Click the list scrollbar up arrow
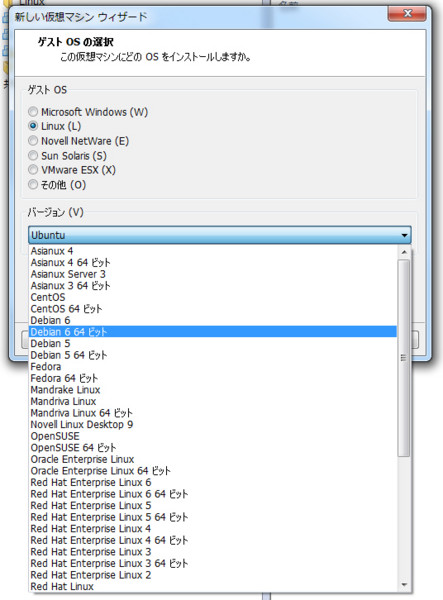Screen dimensions: 443x600 pyautogui.click(x=404, y=252)
